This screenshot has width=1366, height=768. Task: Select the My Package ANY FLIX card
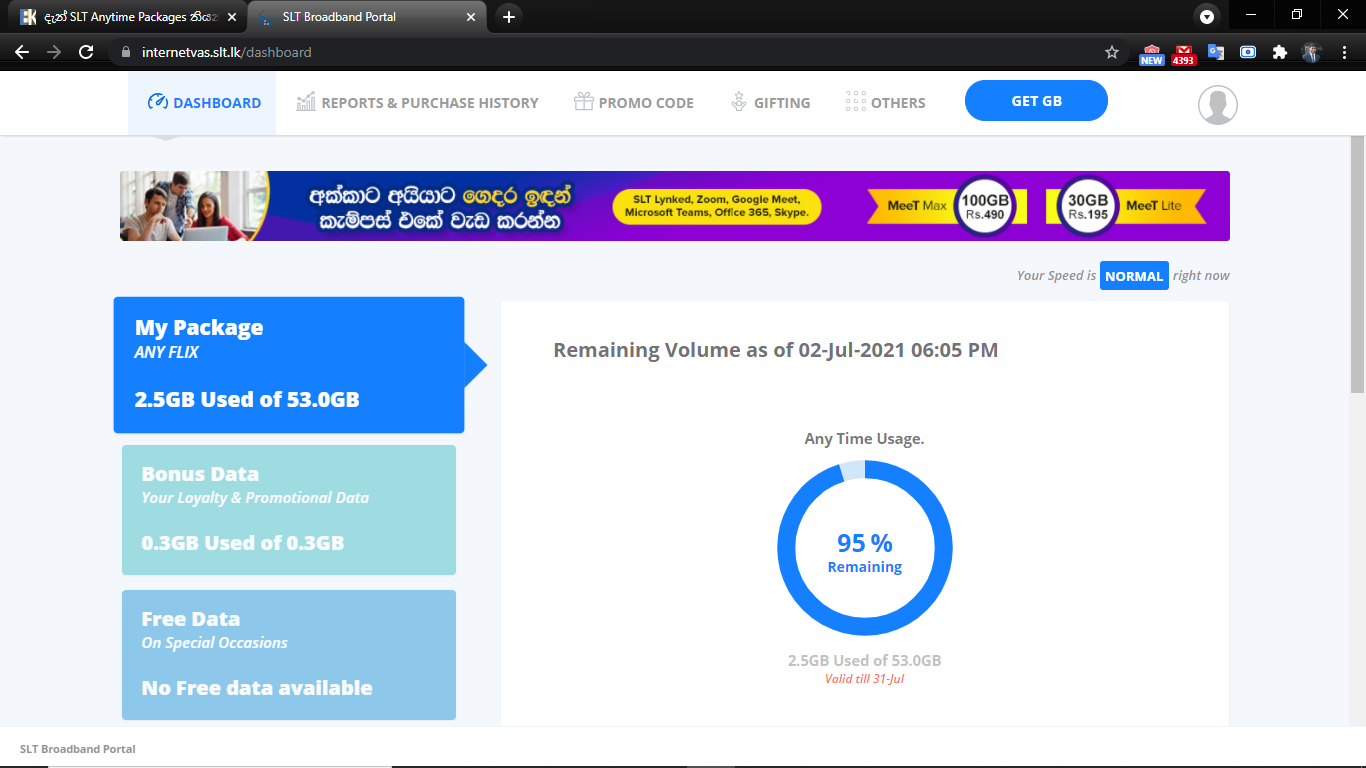289,365
